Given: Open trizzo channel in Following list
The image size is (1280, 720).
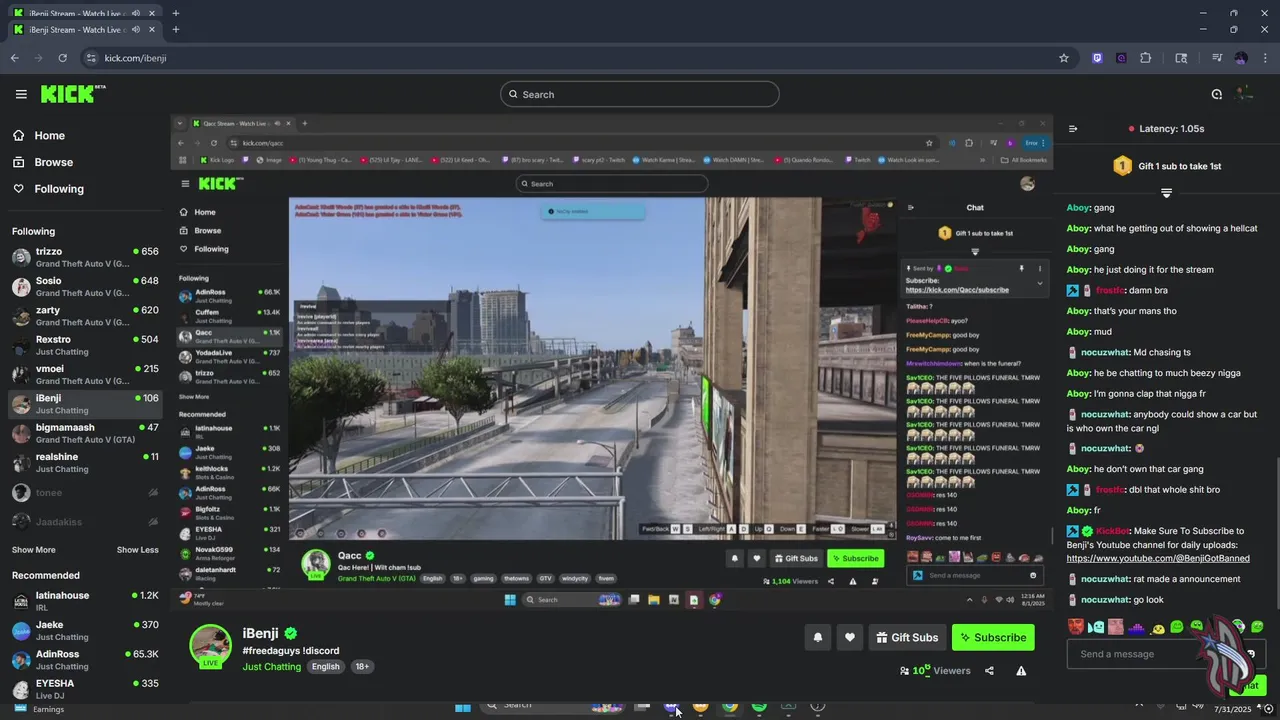Looking at the screenshot, I should pyautogui.click(x=85, y=258).
